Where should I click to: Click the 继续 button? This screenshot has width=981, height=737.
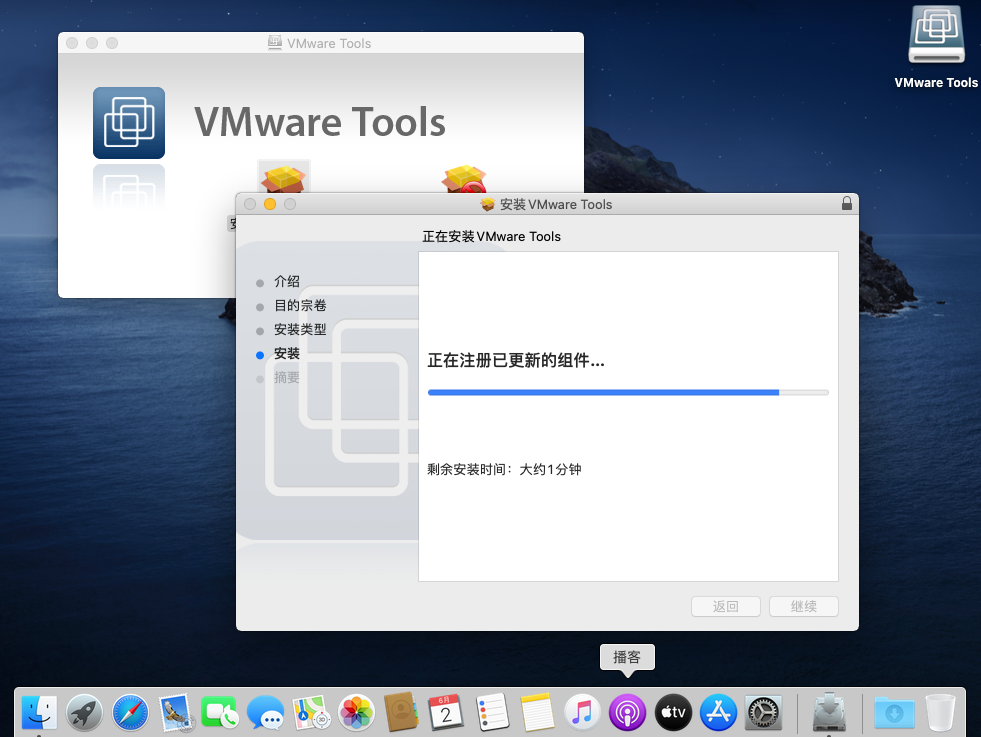(x=804, y=606)
